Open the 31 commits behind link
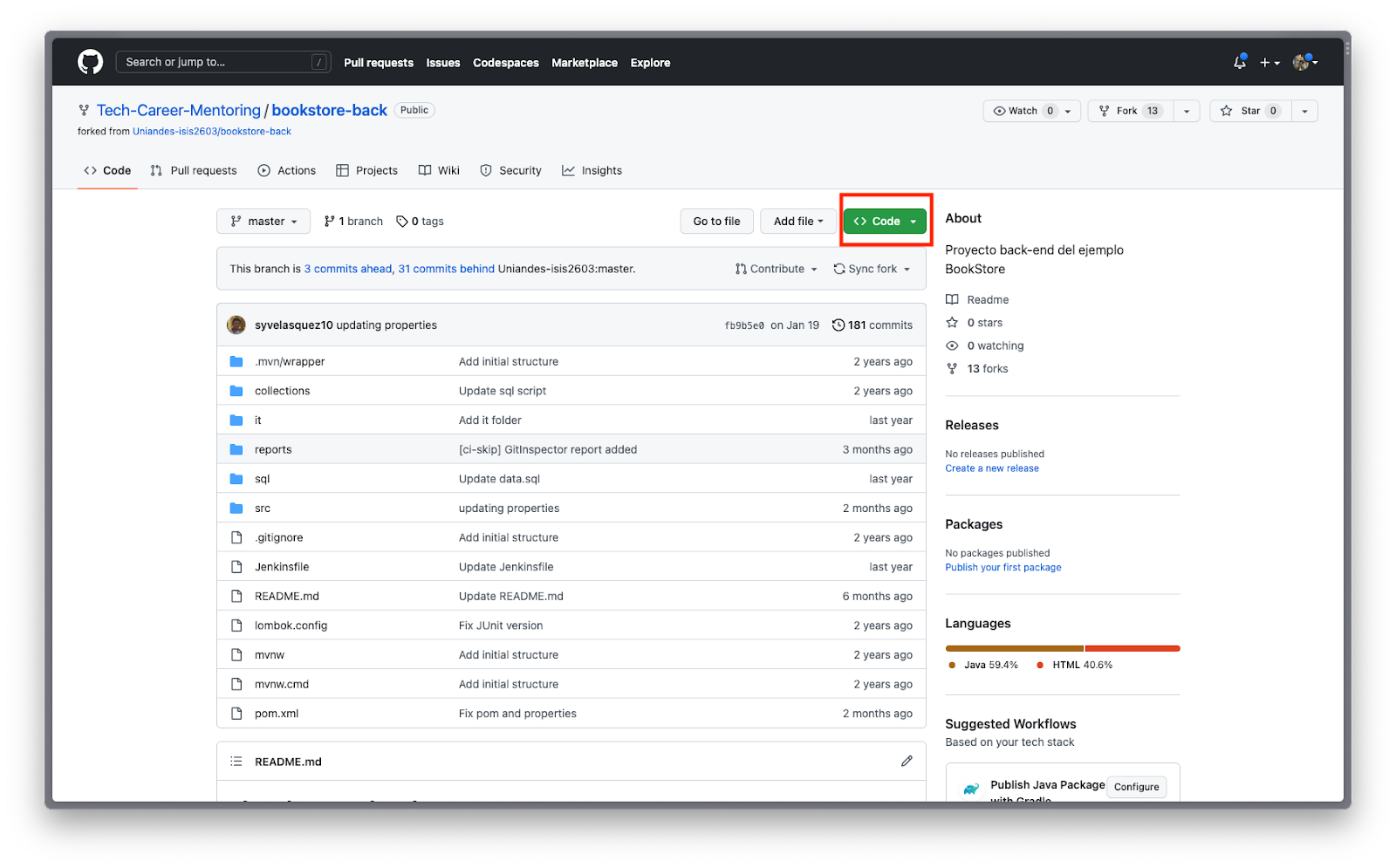Screen dimensions: 1396x868 click(447, 269)
